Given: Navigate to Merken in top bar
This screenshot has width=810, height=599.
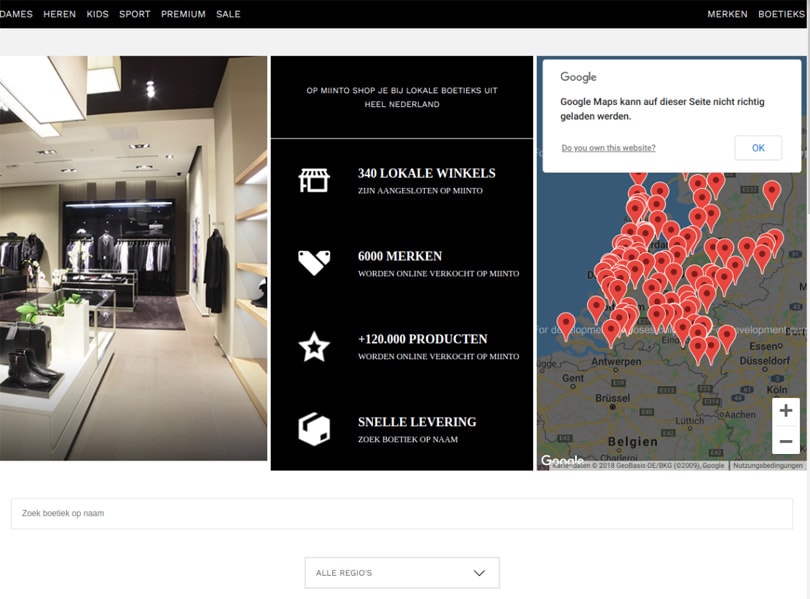Looking at the screenshot, I should click(727, 14).
